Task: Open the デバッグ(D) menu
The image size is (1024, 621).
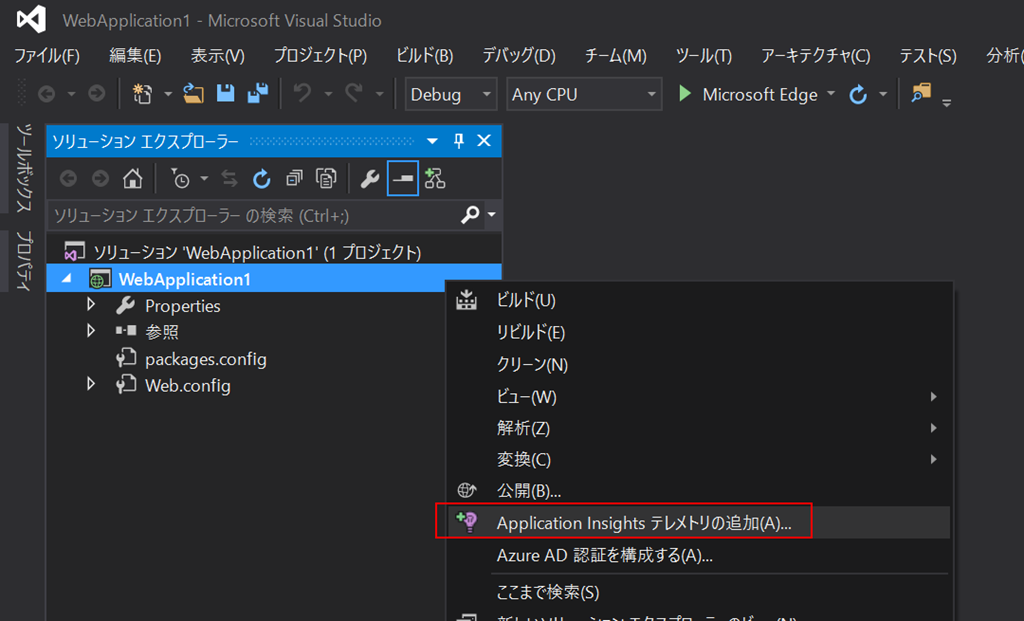Action: [519, 56]
